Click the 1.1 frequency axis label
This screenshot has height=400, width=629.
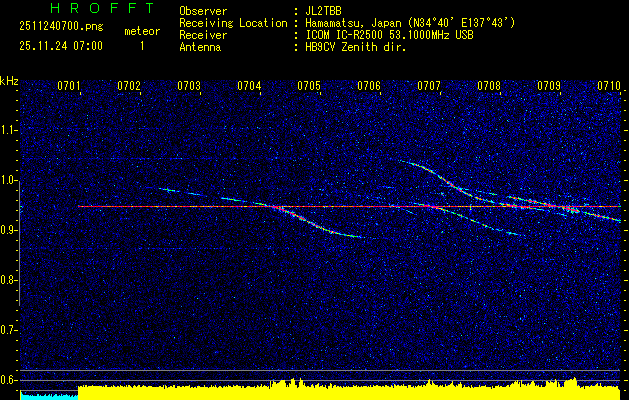[9, 130]
